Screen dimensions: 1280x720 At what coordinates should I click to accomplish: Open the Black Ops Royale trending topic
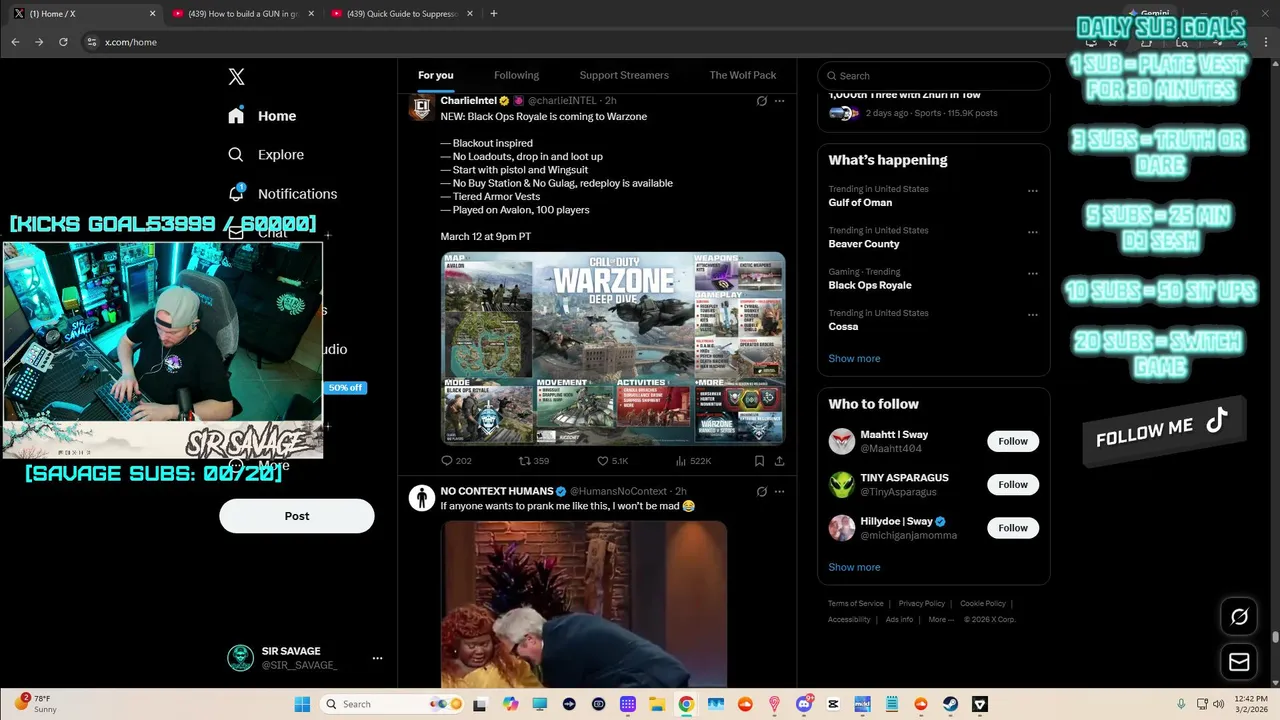click(x=869, y=285)
